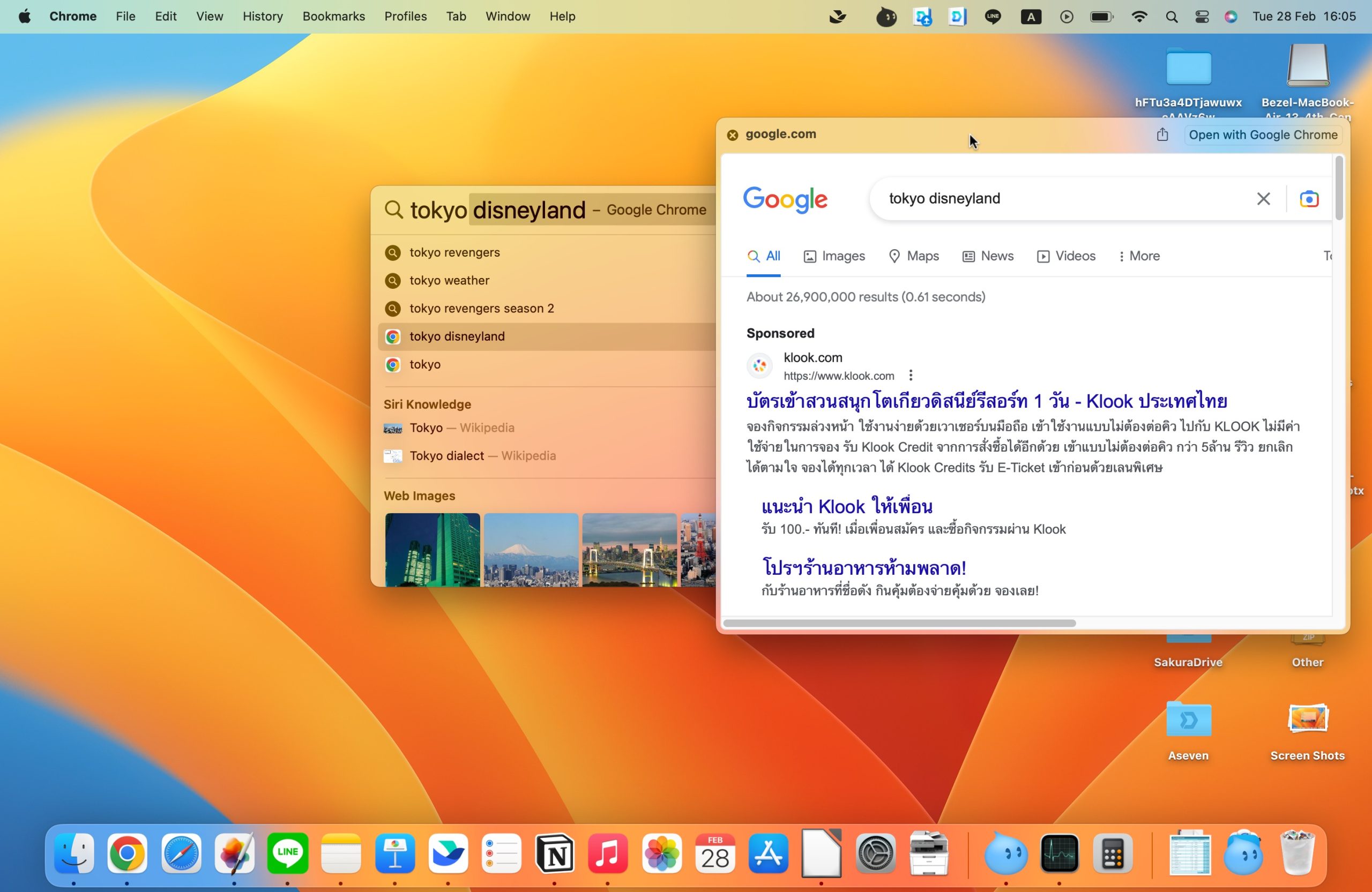Open the Bookmarks menu

(x=333, y=17)
